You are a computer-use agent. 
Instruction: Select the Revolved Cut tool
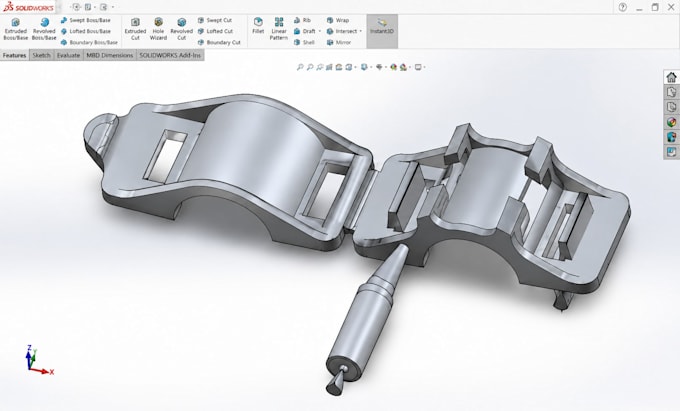coord(181,29)
